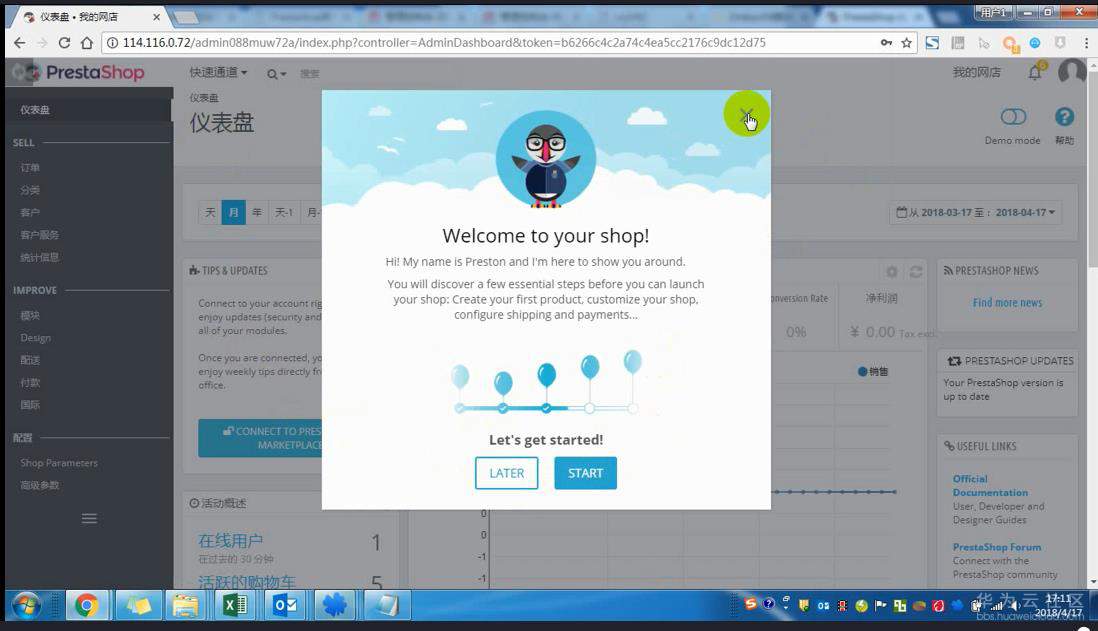Open the date range 2018-03-17 dropdown
The height and width of the screenshot is (631, 1098).
pyautogui.click(x=975, y=213)
